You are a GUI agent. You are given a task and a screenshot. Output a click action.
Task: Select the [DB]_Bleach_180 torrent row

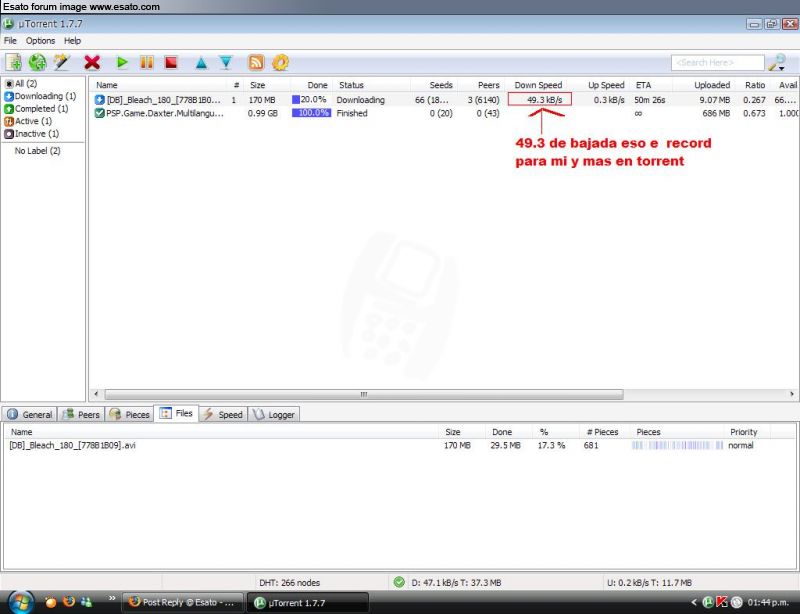[x=444, y=100]
